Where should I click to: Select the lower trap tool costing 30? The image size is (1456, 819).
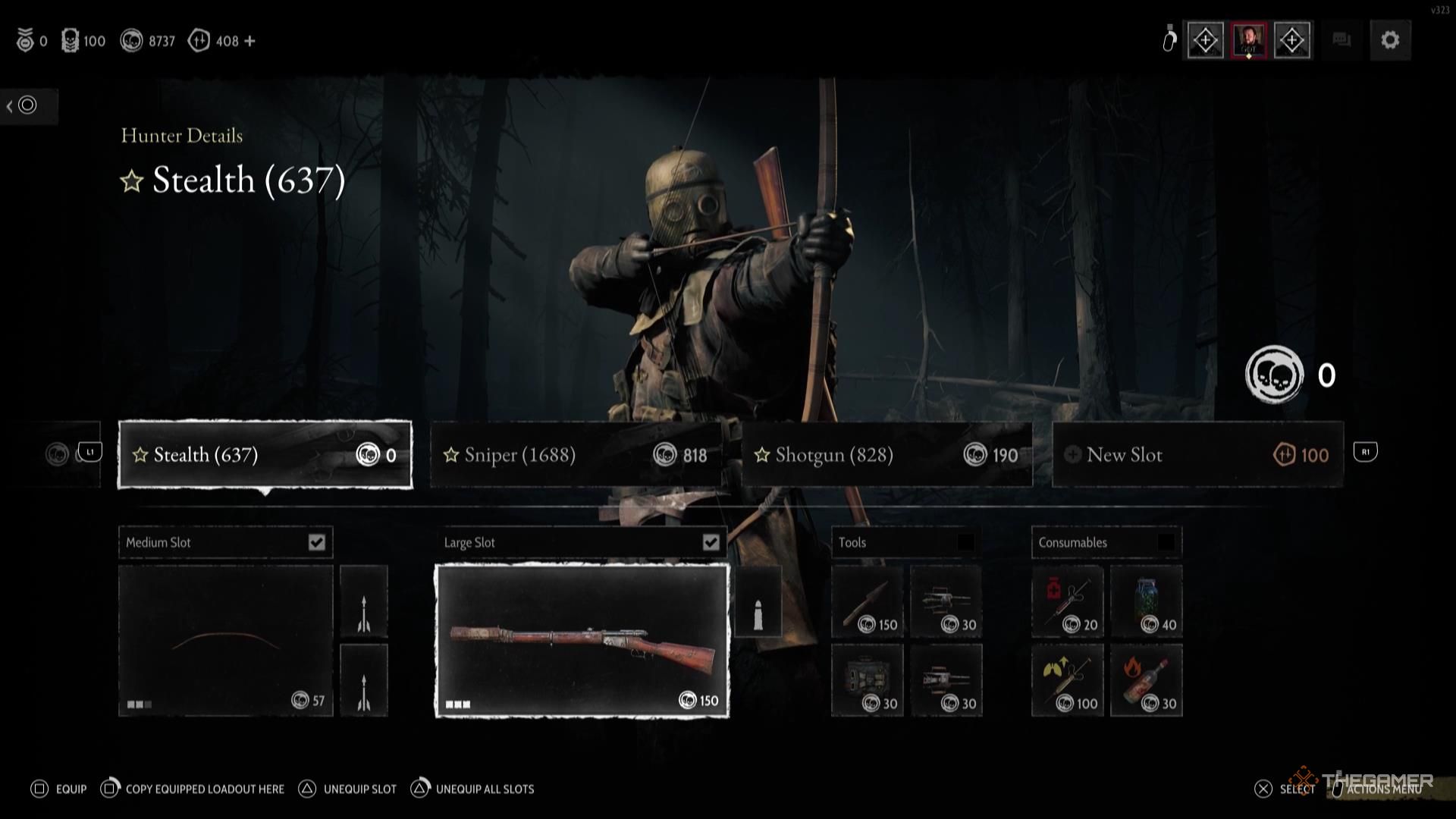point(946,680)
